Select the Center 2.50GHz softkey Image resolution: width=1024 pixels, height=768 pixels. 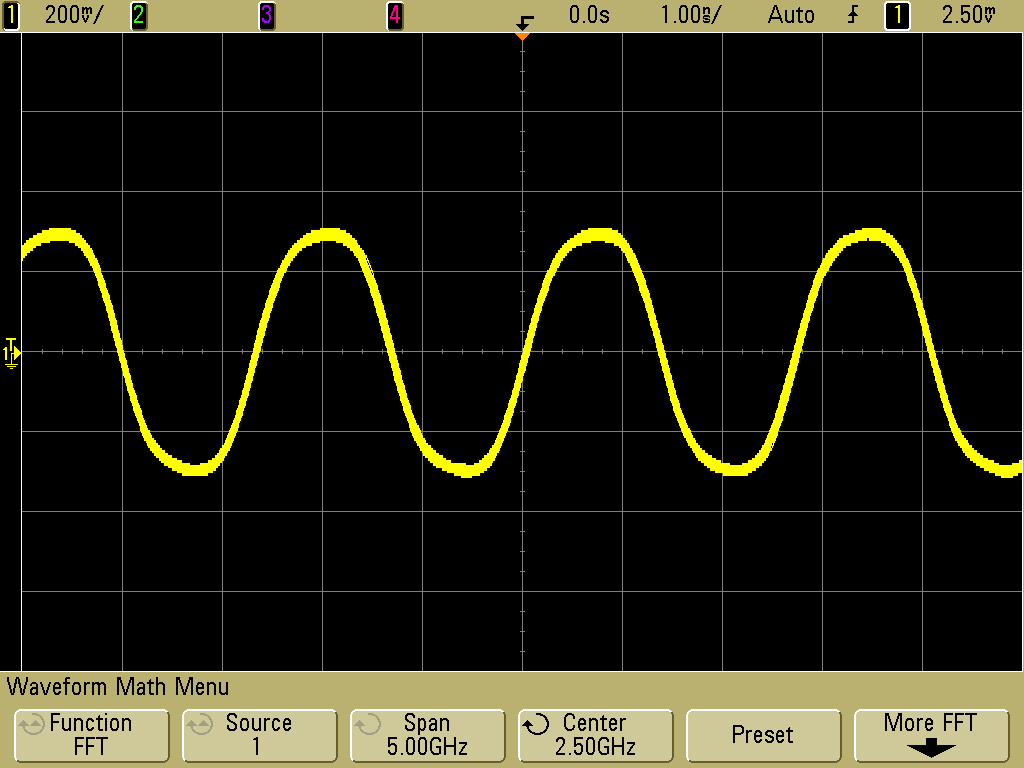click(595, 735)
